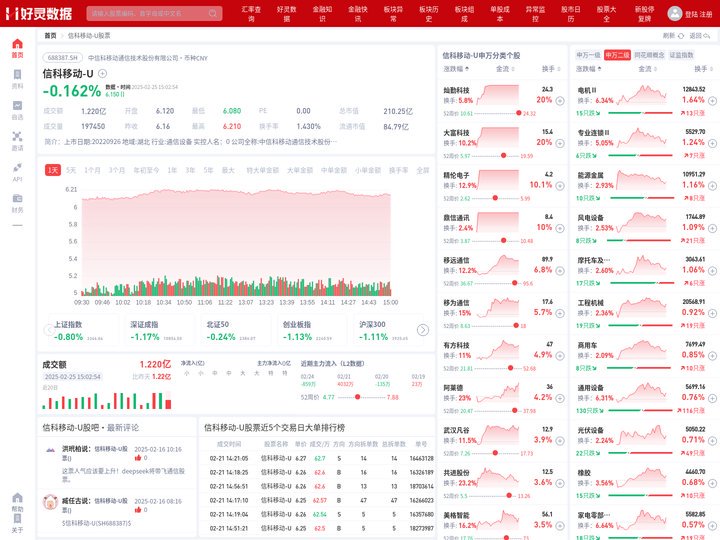Sort sector list by 换手 column
Screen dimensions: 720x540
(x=704, y=69)
